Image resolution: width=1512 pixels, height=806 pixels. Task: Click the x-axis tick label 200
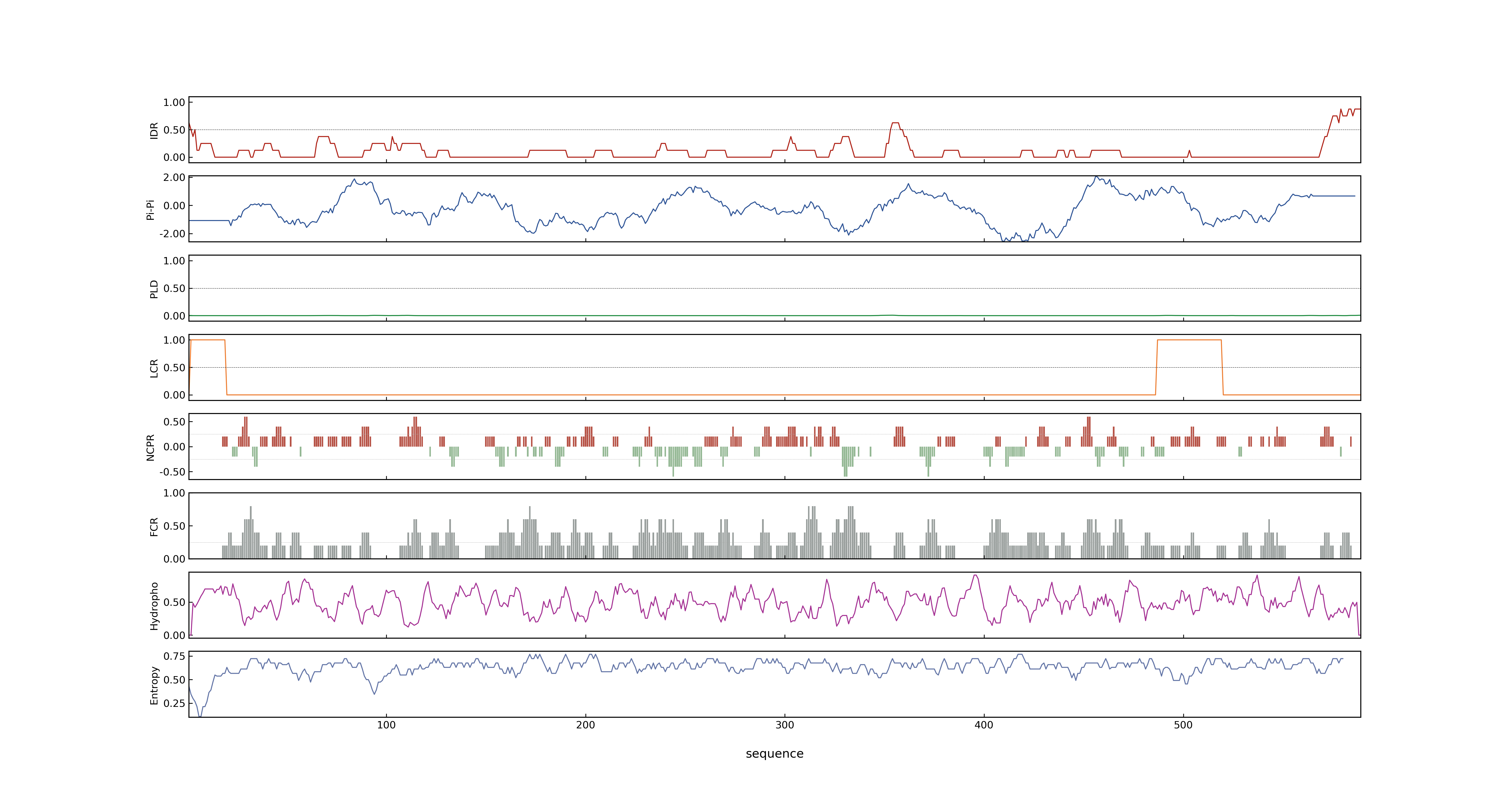pyautogui.click(x=585, y=725)
